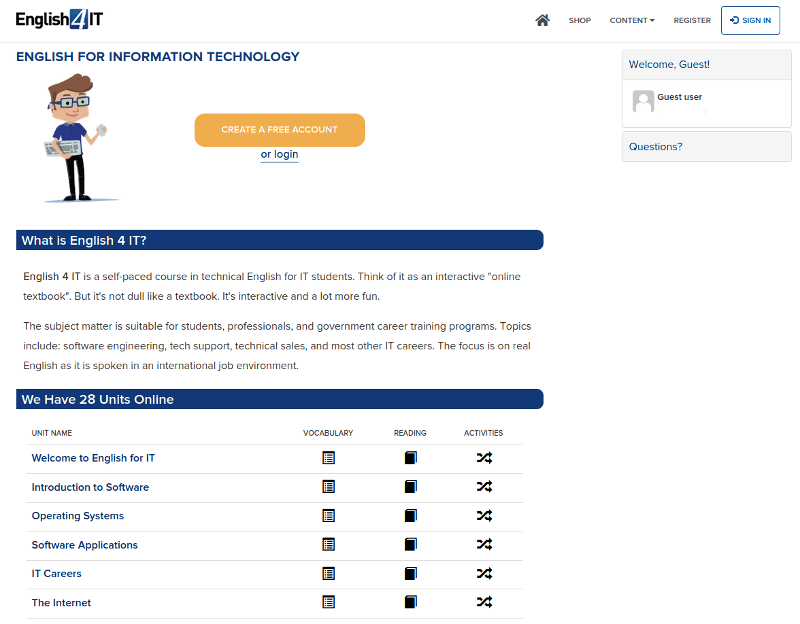Open activities icon for Welcome to English for IT

(484, 458)
